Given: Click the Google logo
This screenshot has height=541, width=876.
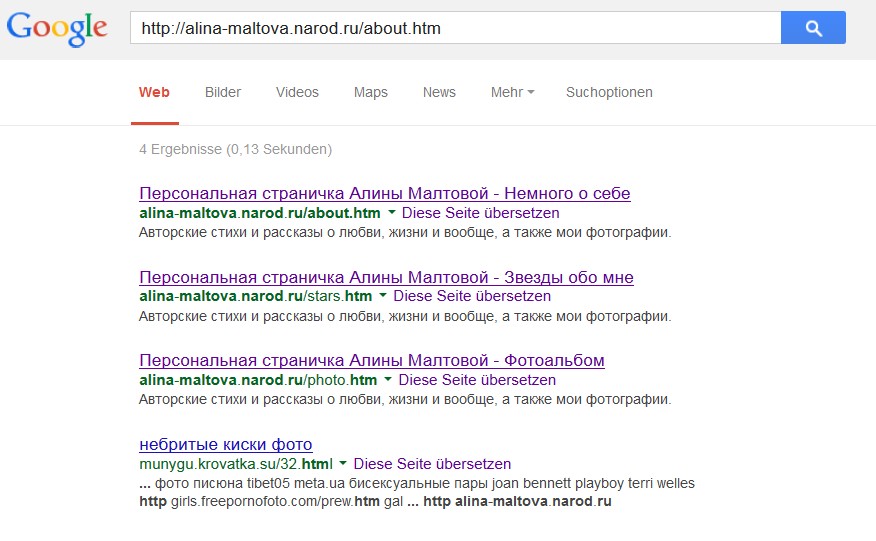Looking at the screenshot, I should tap(56, 29).
